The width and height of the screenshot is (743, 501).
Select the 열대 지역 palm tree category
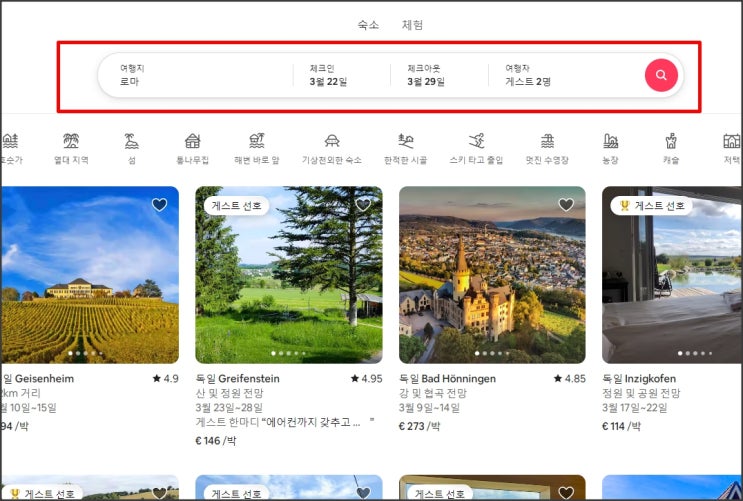click(x=71, y=148)
